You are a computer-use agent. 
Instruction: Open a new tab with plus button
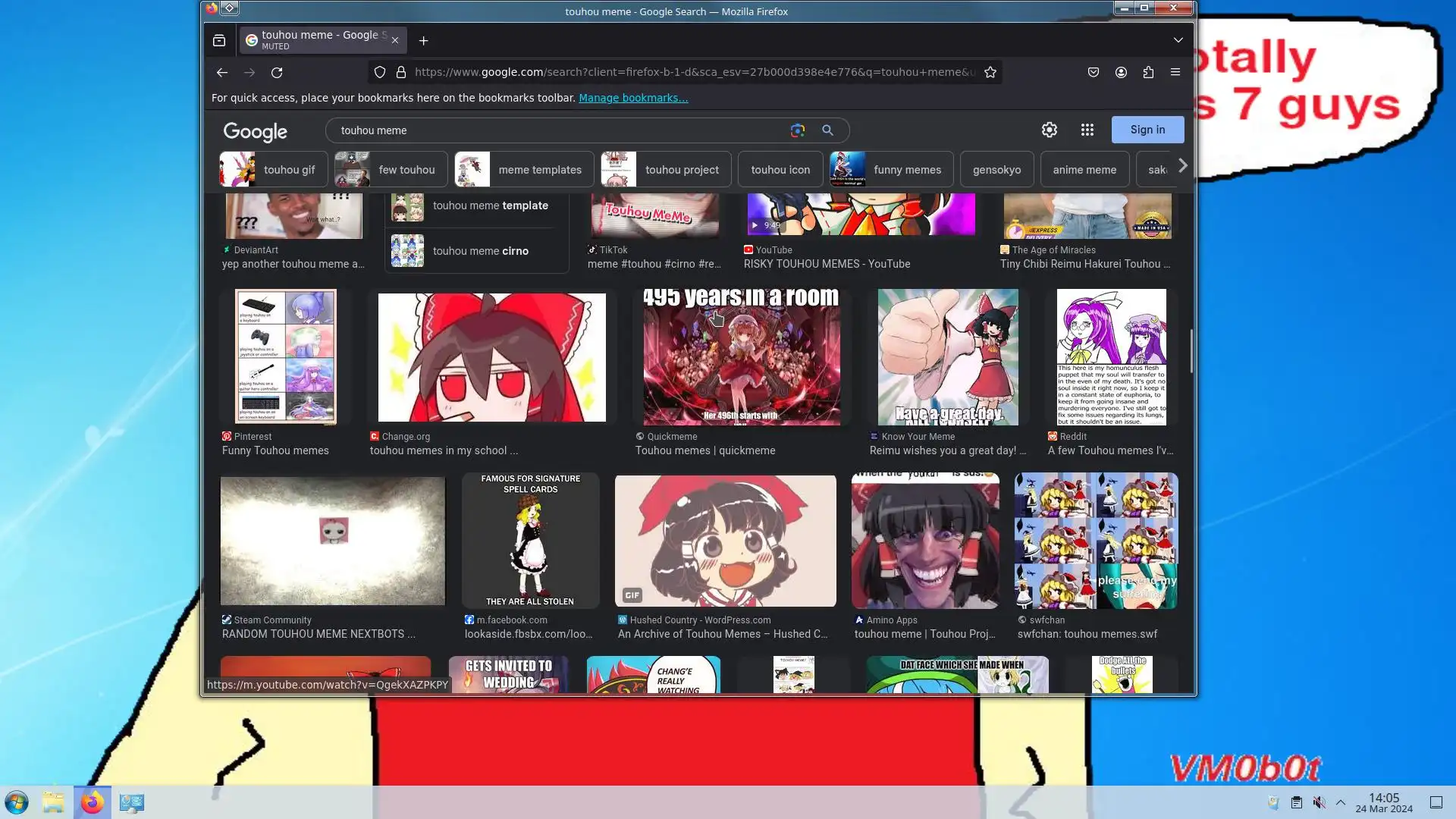click(x=424, y=40)
